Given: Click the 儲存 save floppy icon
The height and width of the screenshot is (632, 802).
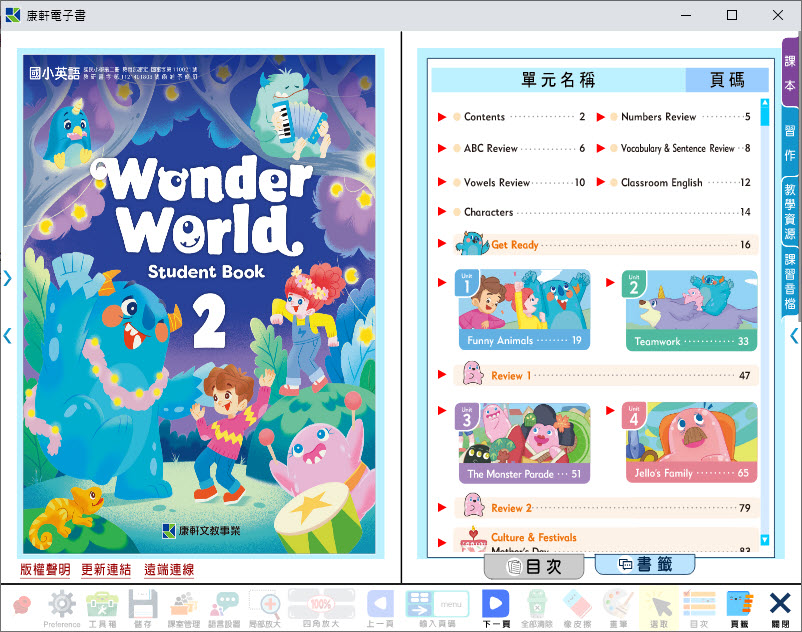Looking at the screenshot, I should click(143, 607).
